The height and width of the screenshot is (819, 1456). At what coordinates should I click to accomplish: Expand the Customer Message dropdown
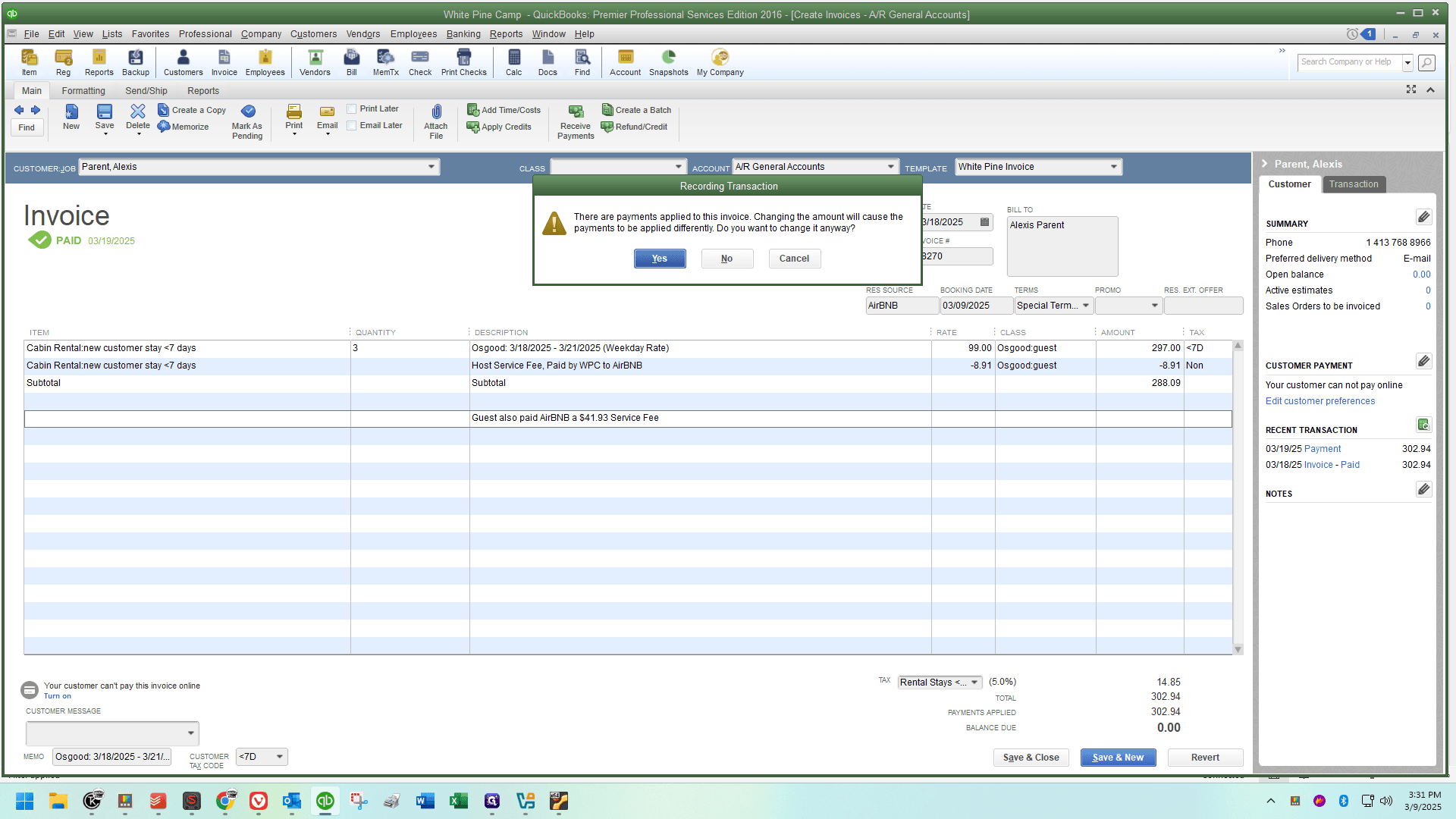click(190, 733)
